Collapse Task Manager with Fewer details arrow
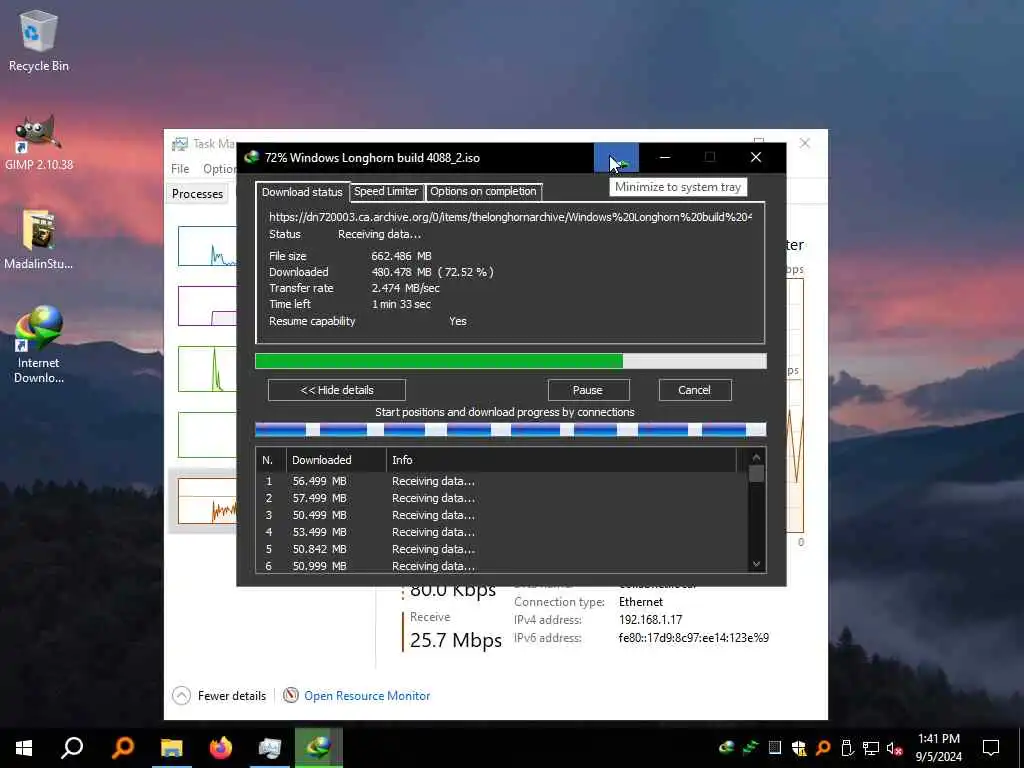 point(182,696)
